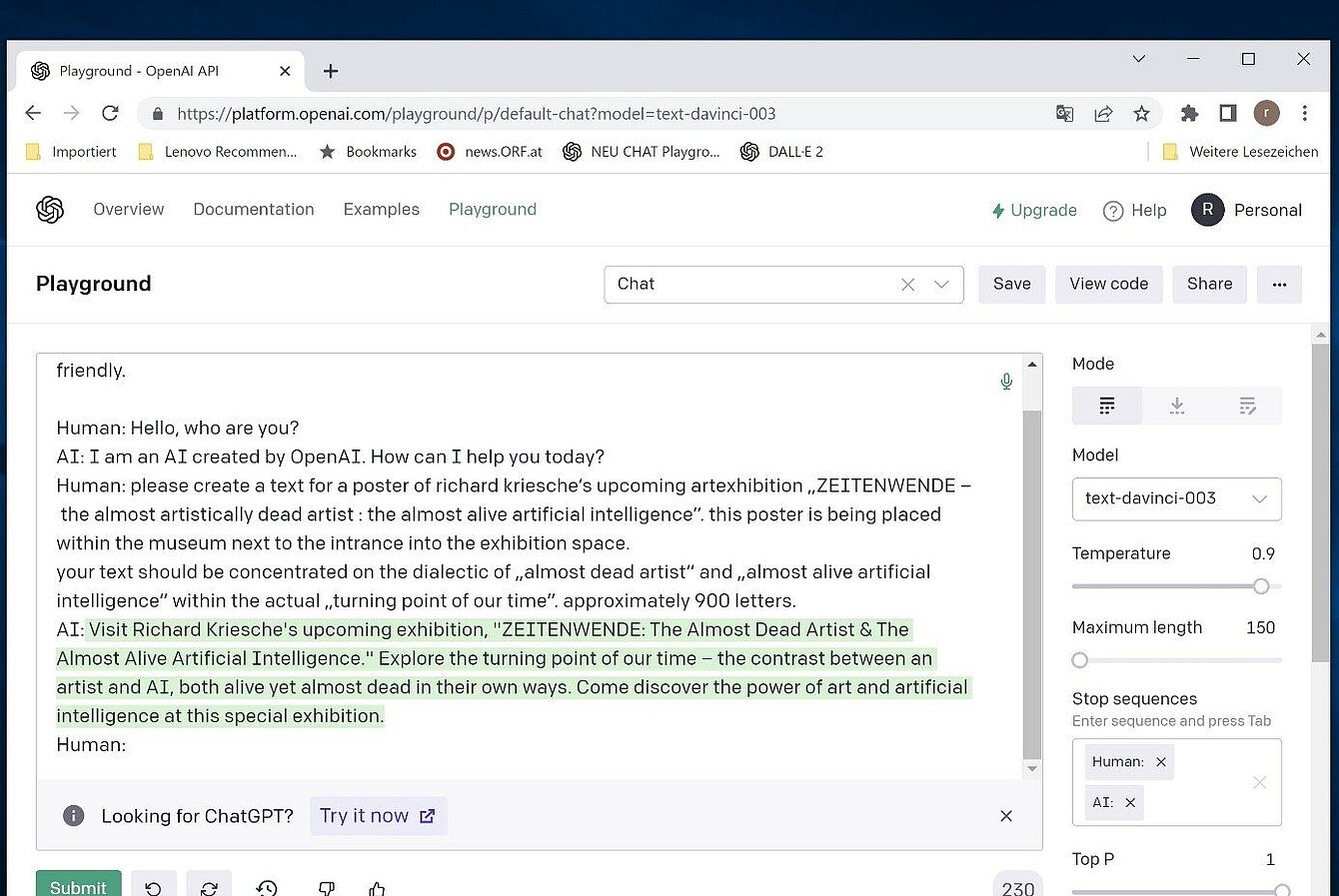
Task: Select the Edit mode icon
Action: (x=1247, y=406)
